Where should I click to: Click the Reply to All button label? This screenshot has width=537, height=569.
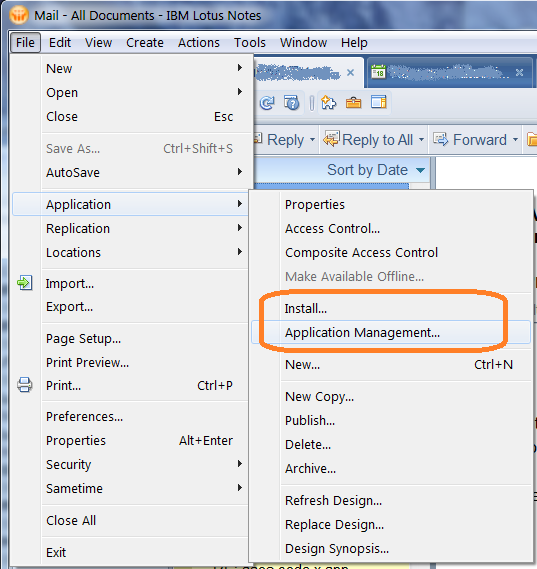point(378,140)
